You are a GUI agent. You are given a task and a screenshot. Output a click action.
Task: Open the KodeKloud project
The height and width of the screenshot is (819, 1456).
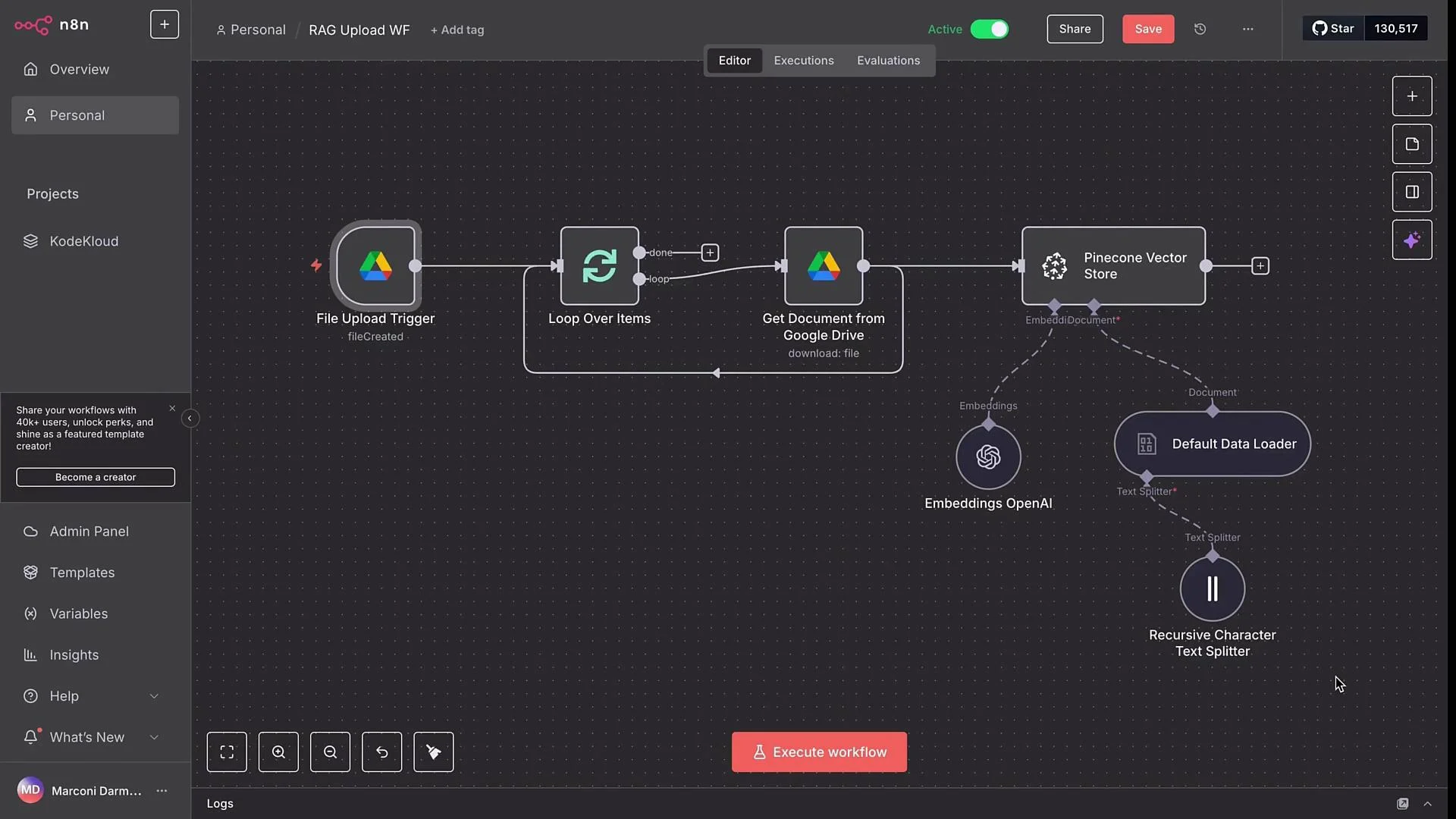coord(95,241)
